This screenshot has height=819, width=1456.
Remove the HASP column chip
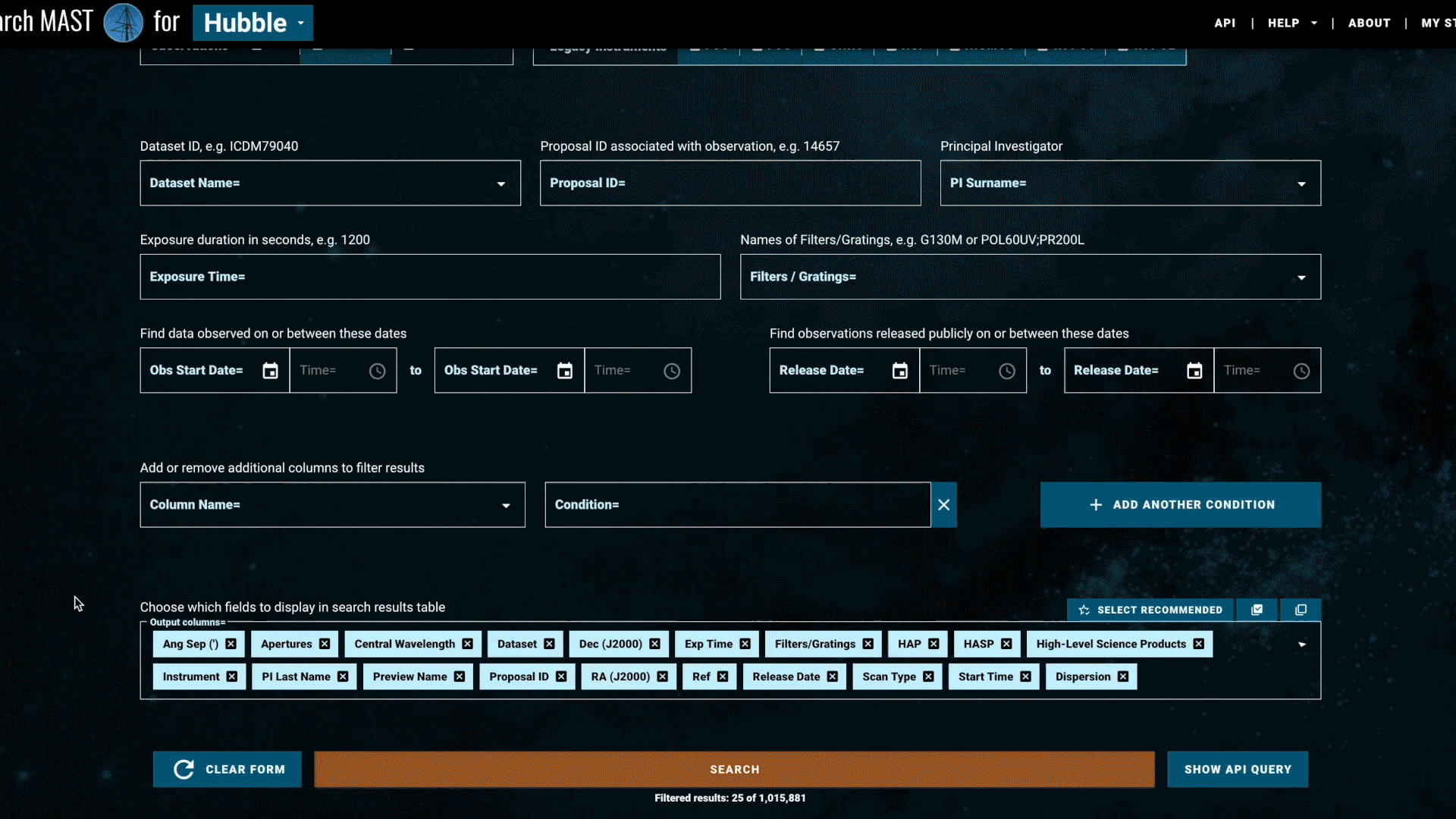(1007, 644)
